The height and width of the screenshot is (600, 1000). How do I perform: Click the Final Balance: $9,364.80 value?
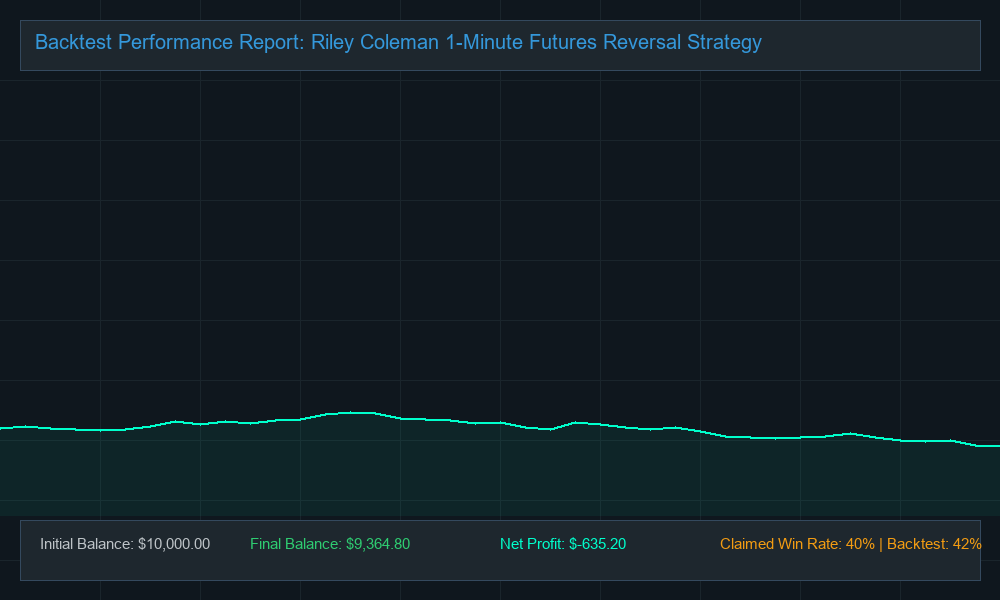330,544
